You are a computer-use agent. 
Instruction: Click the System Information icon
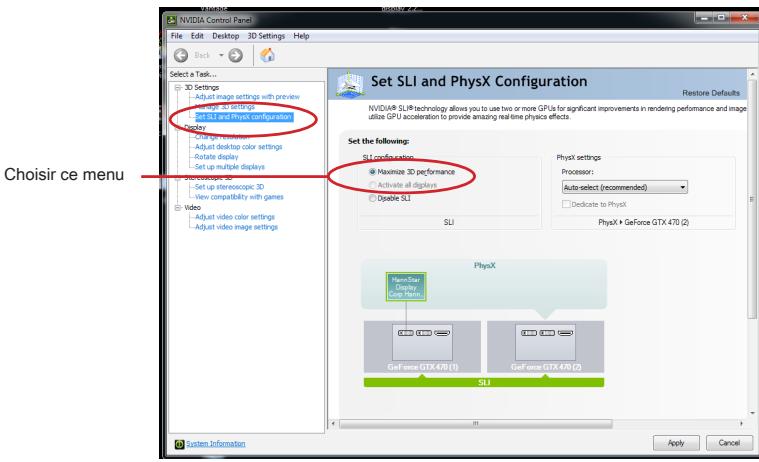pyautogui.click(x=179, y=444)
